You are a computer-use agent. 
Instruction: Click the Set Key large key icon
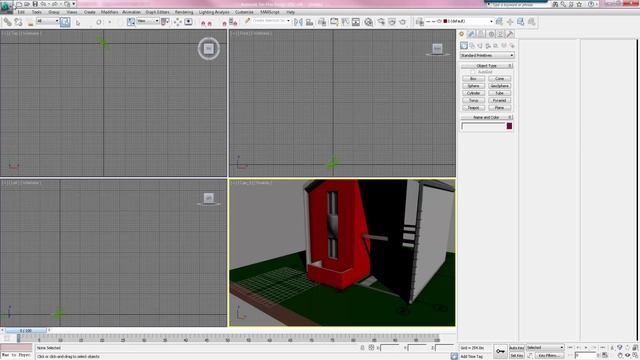[x=500, y=351]
